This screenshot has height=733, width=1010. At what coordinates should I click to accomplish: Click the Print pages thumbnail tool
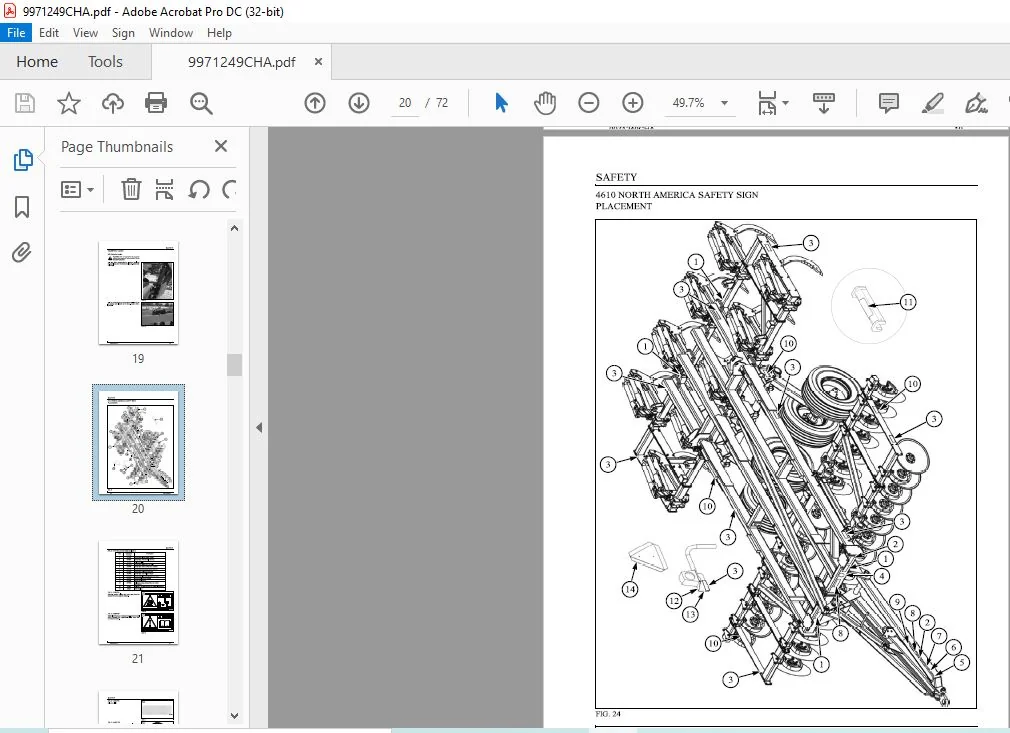tap(164, 189)
